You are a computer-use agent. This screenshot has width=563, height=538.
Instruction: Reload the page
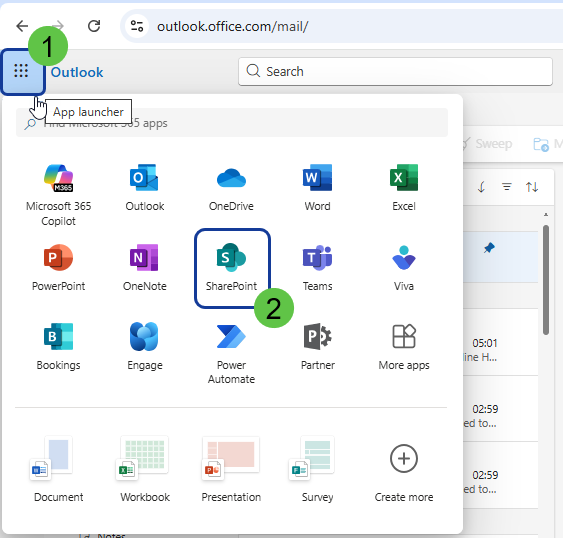[94, 26]
